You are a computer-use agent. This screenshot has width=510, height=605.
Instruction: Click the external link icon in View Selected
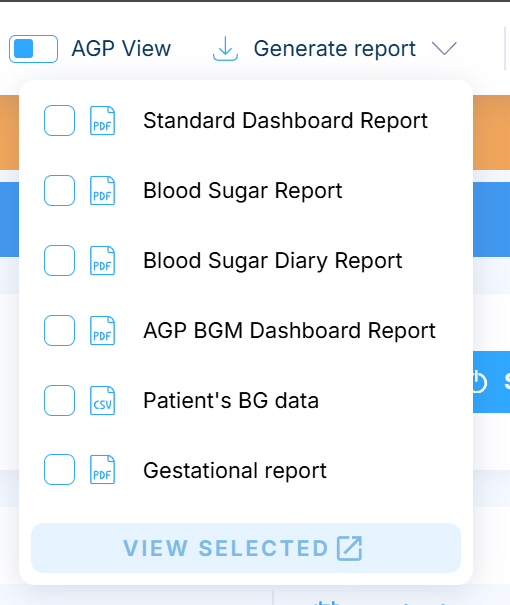pyautogui.click(x=350, y=548)
